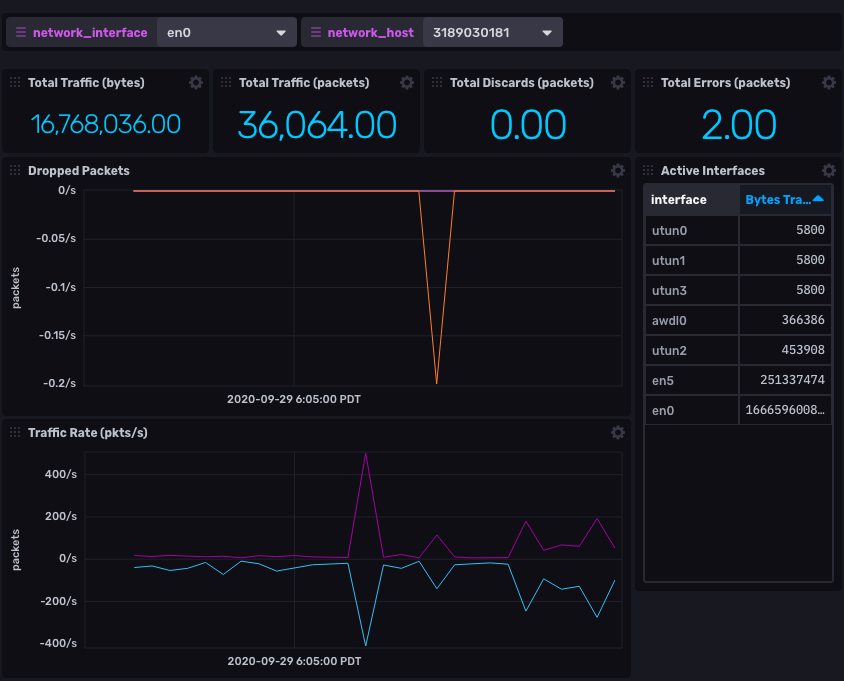Click the network_interface variable label icon
This screenshot has width=844, height=681.
tap(19, 31)
